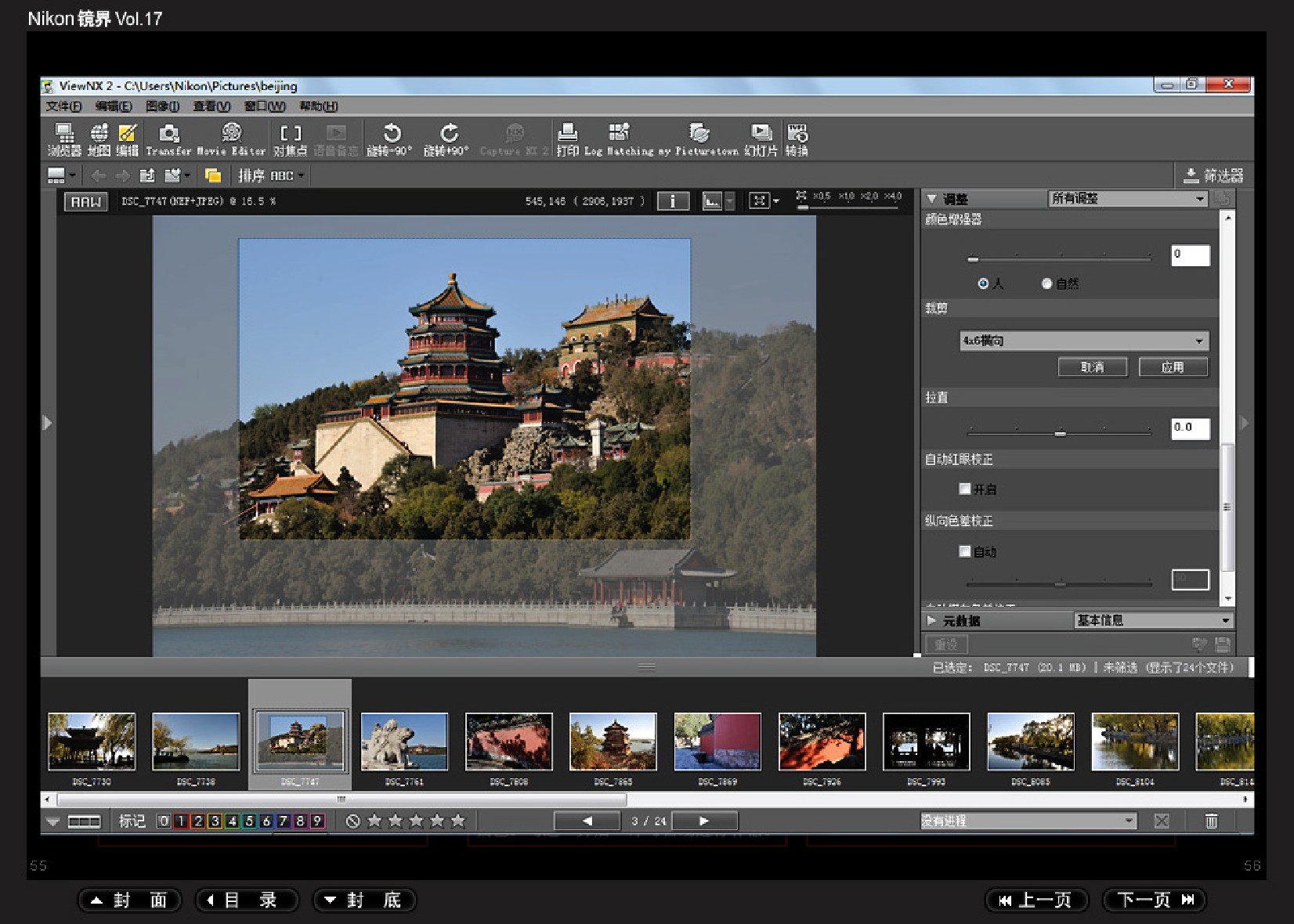The image size is (1294, 924).
Task: Enable auto red-eye correction 开启 checkbox
Action: point(965,489)
